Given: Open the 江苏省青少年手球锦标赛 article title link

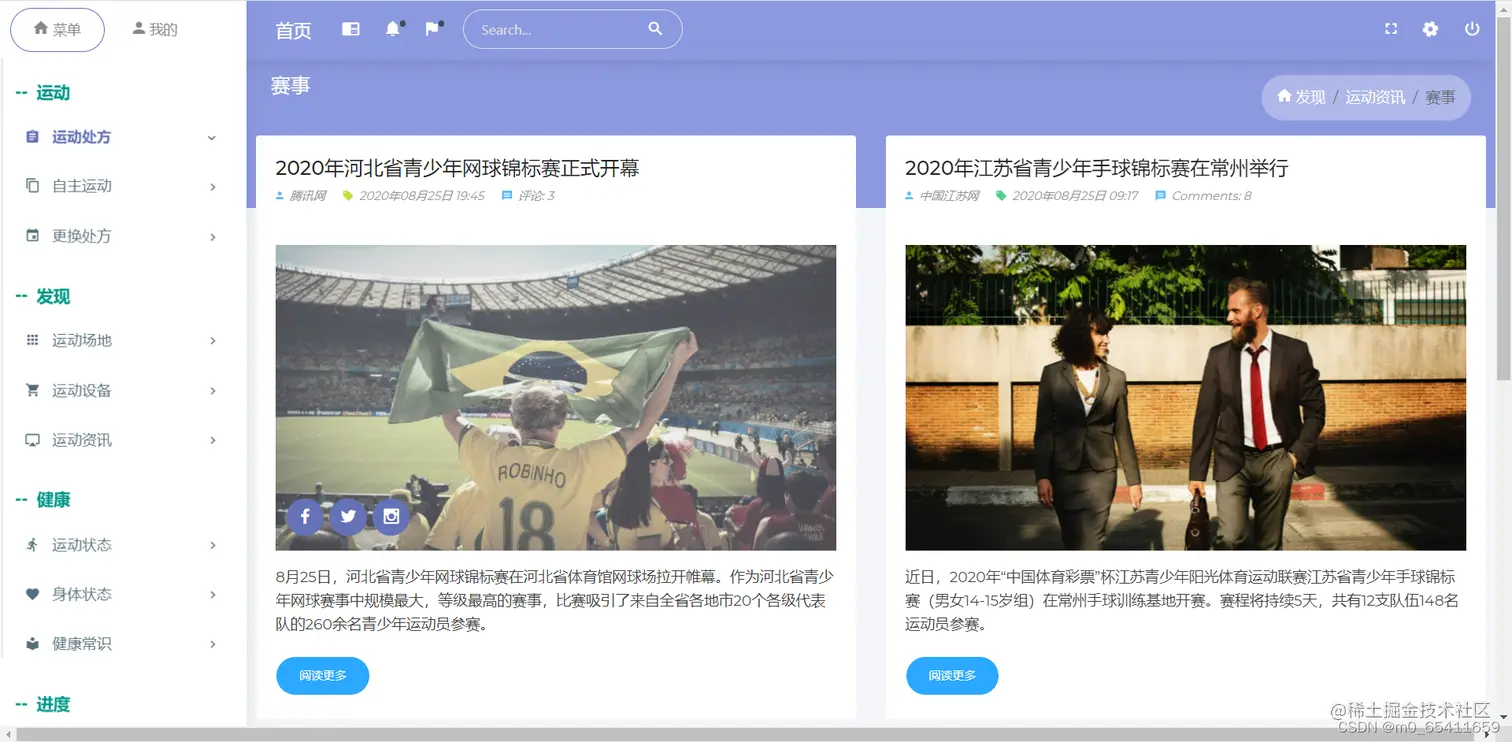Looking at the screenshot, I should click(1096, 168).
